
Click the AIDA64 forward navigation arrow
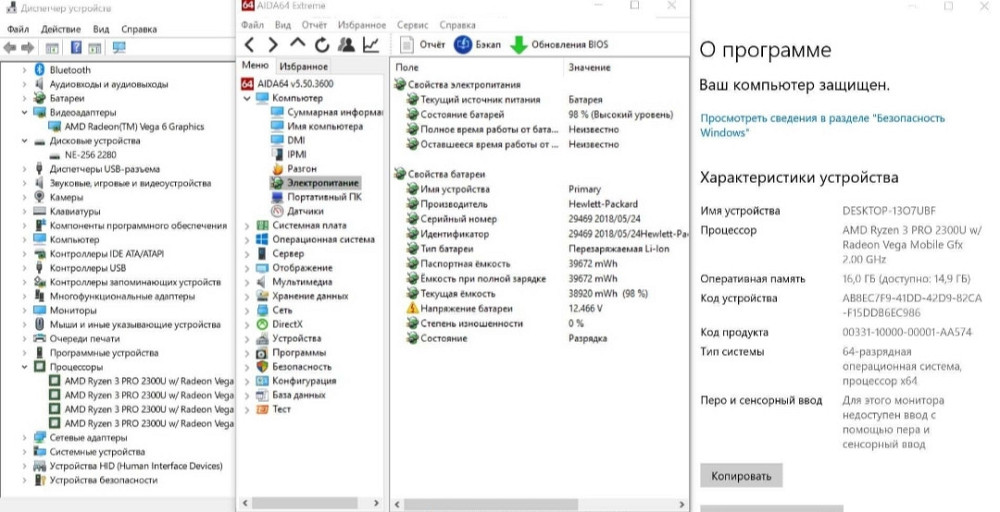tap(273, 44)
